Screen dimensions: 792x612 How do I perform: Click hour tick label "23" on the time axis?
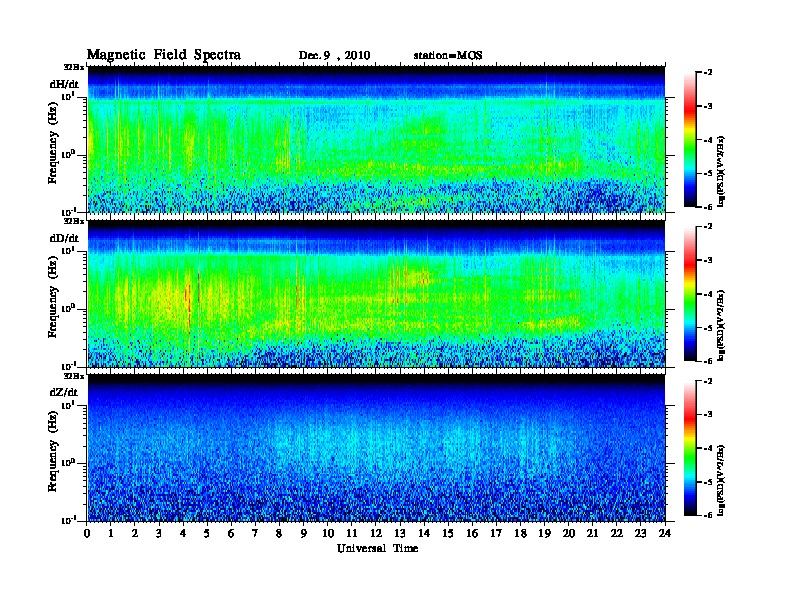click(641, 534)
